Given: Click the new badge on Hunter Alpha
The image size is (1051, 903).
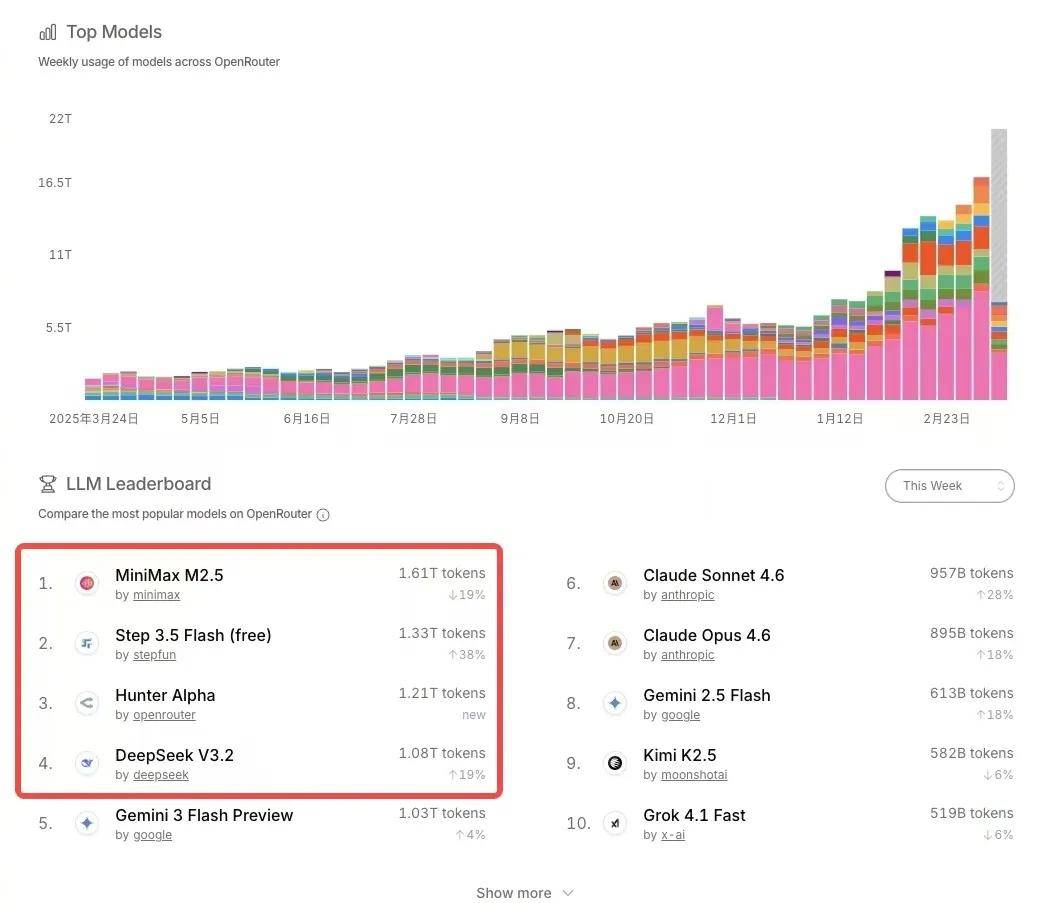Looking at the screenshot, I should (474, 715).
